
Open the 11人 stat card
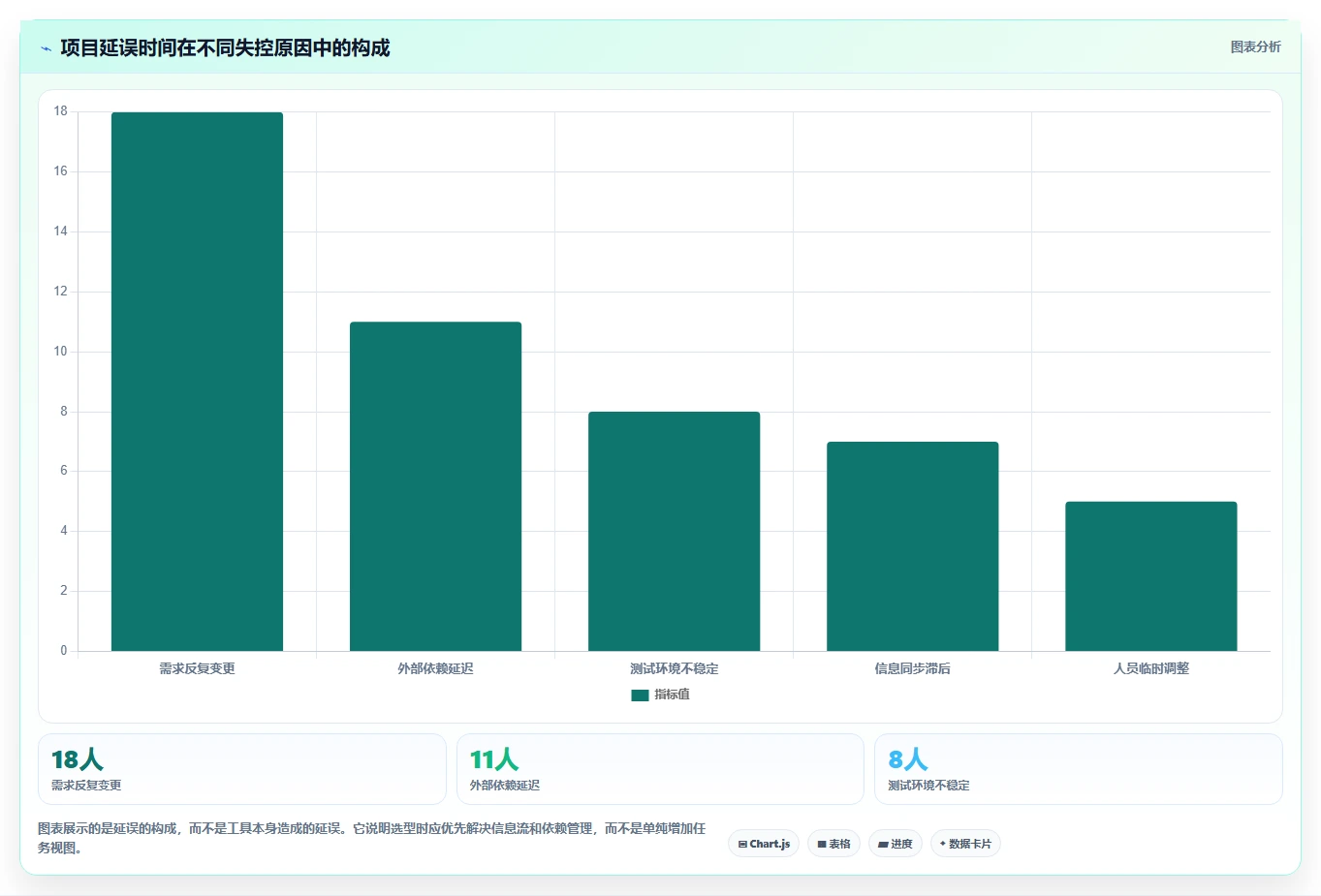(x=660, y=769)
